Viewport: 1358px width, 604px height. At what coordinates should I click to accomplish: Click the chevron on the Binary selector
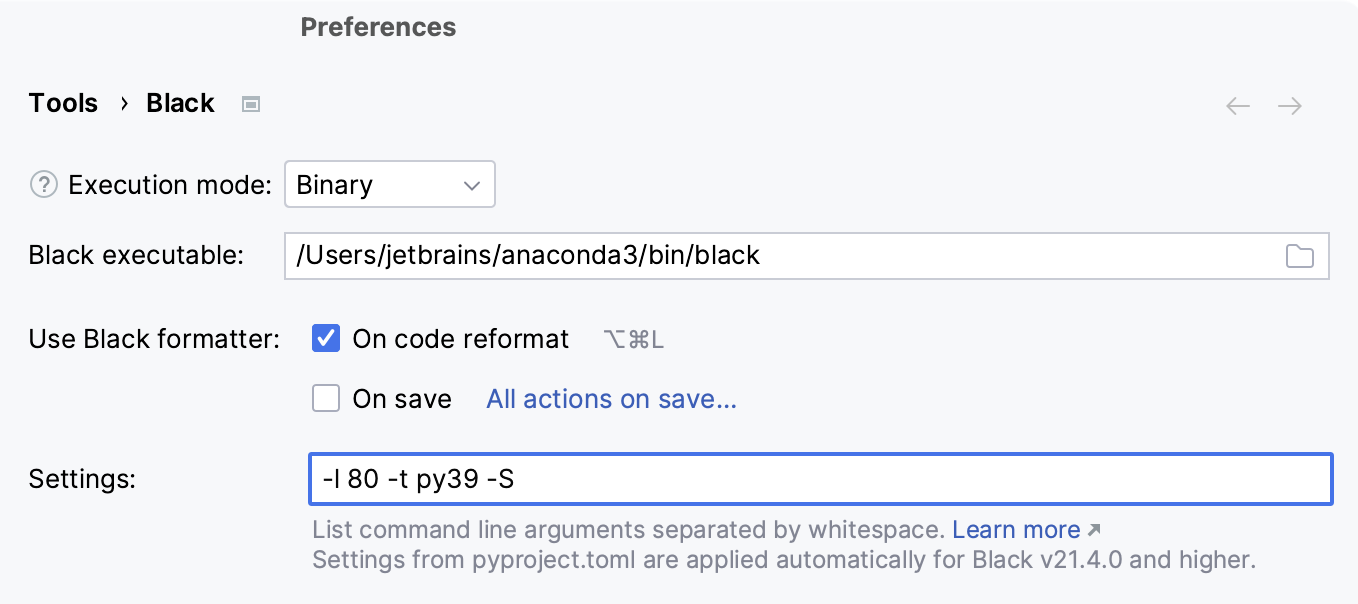470,184
